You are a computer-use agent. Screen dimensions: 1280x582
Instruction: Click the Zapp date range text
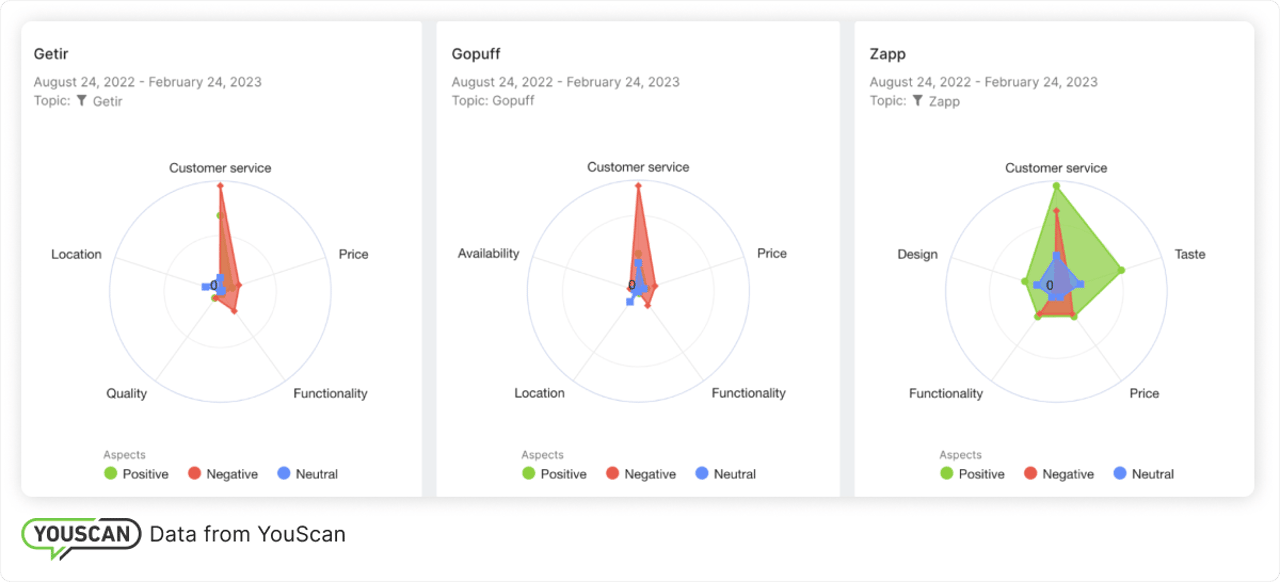(983, 82)
